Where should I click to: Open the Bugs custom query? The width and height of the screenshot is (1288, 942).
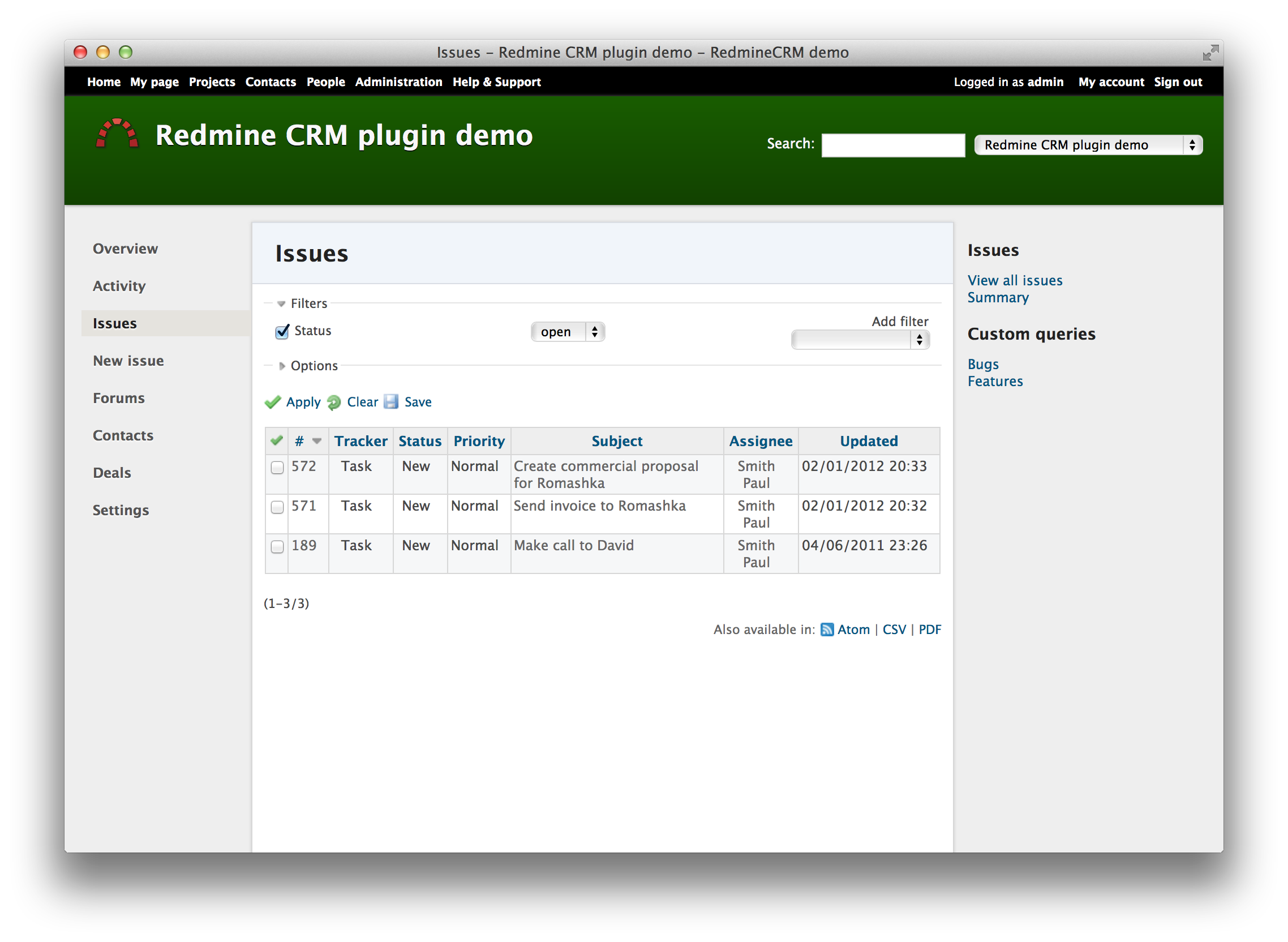pyautogui.click(x=982, y=365)
